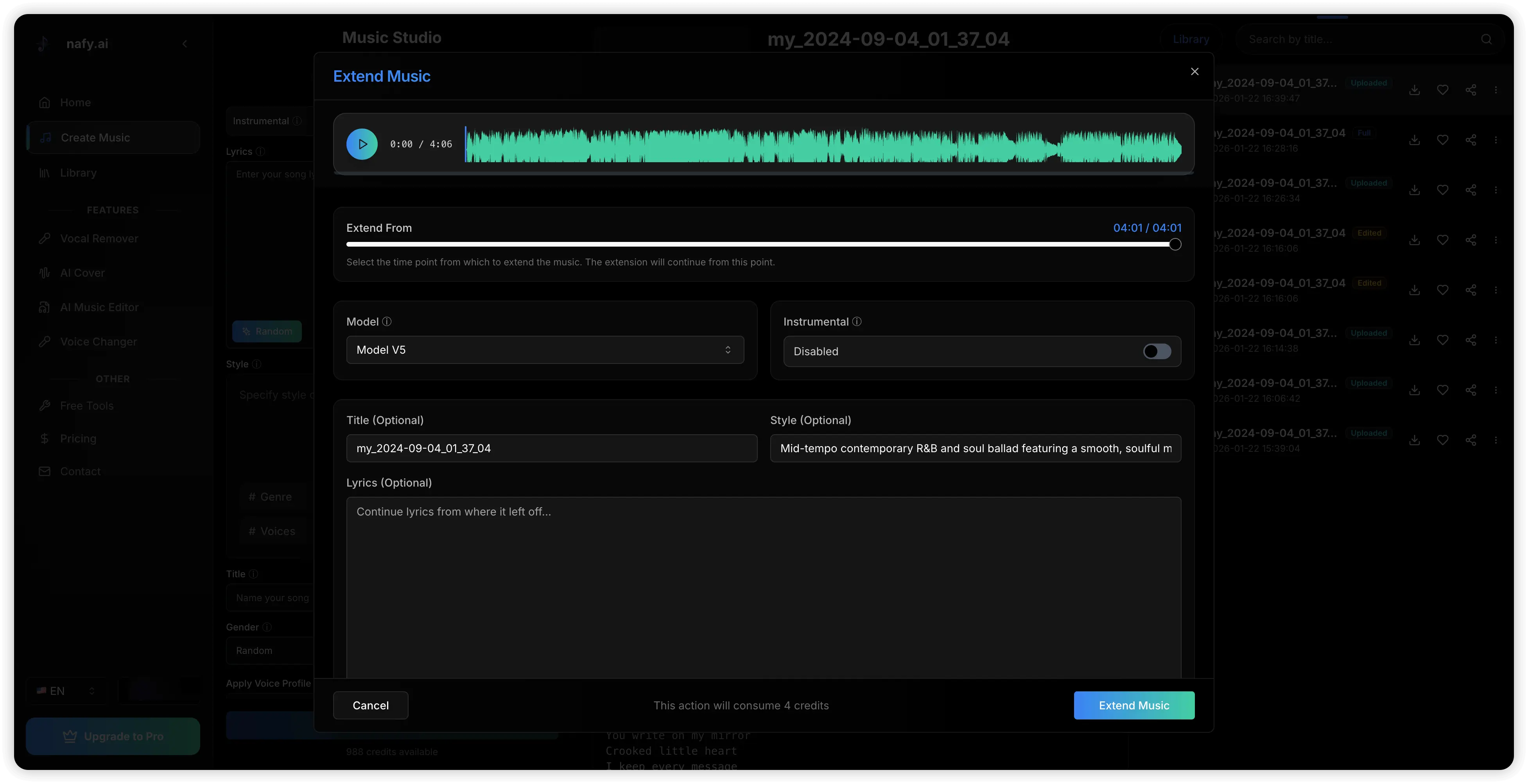The height and width of the screenshot is (784, 1528).
Task: Open the Model V5 dropdown
Action: click(545, 350)
